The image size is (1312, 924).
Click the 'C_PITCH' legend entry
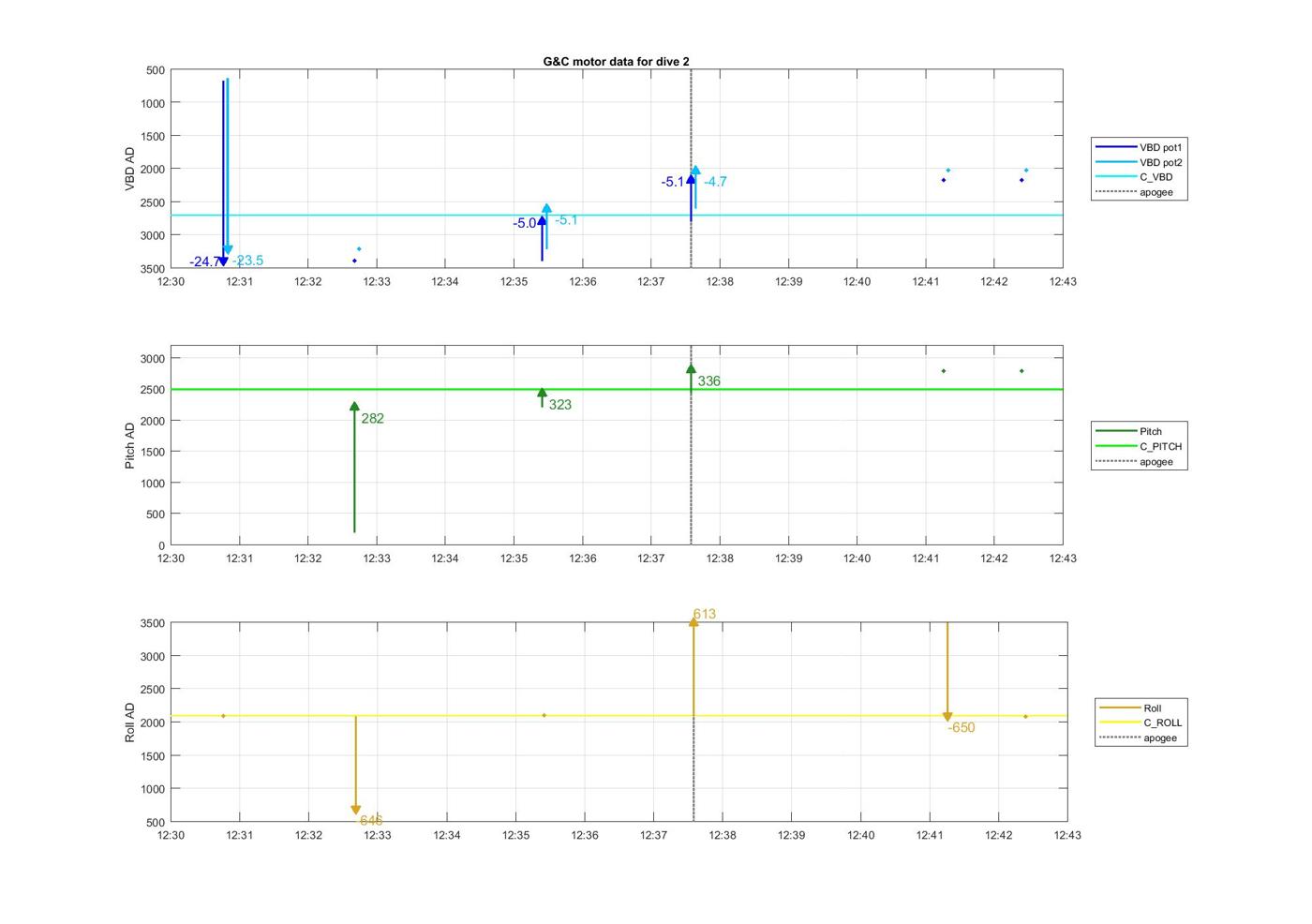[1141, 446]
